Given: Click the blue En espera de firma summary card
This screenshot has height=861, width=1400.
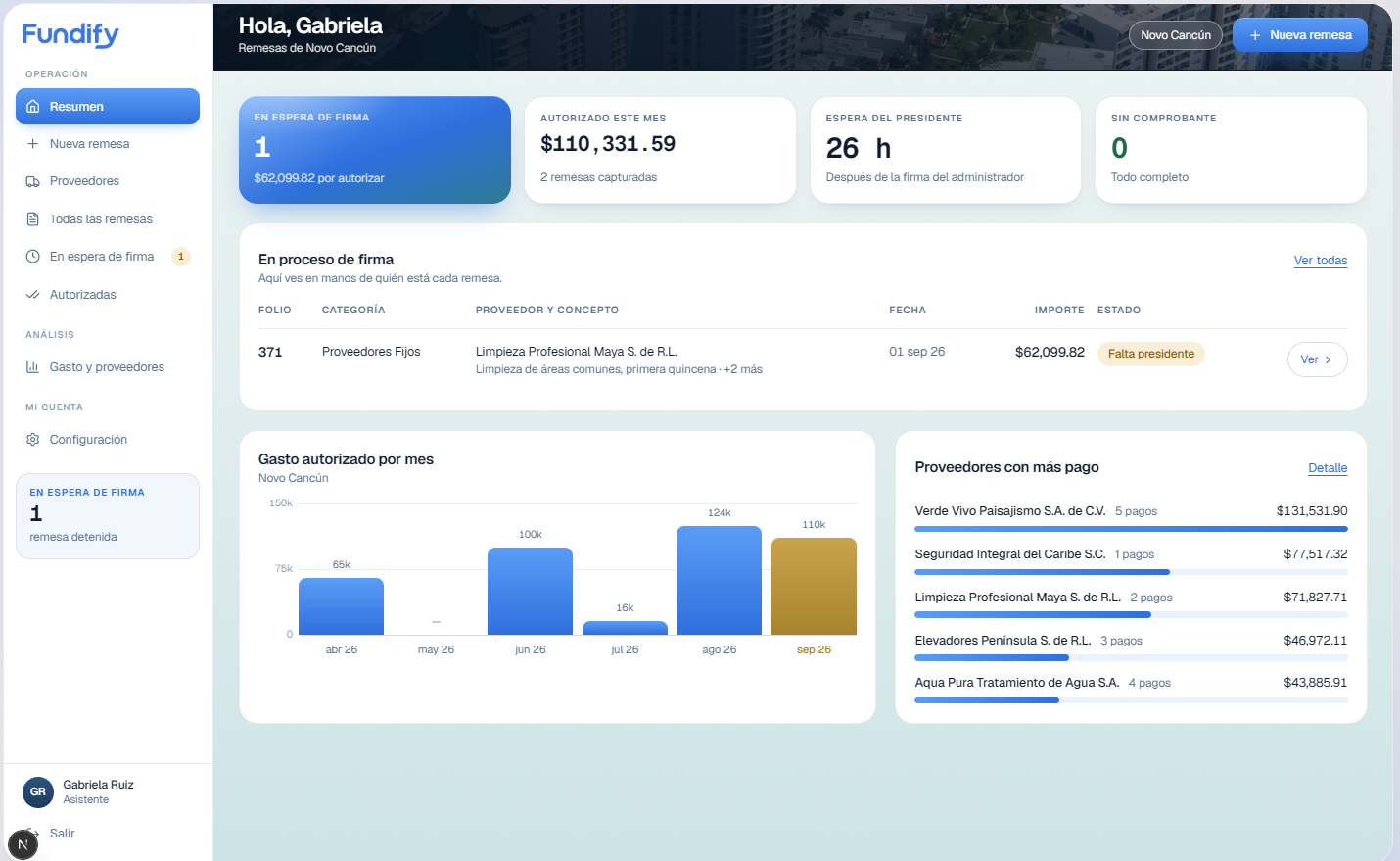Looking at the screenshot, I should [x=375, y=150].
